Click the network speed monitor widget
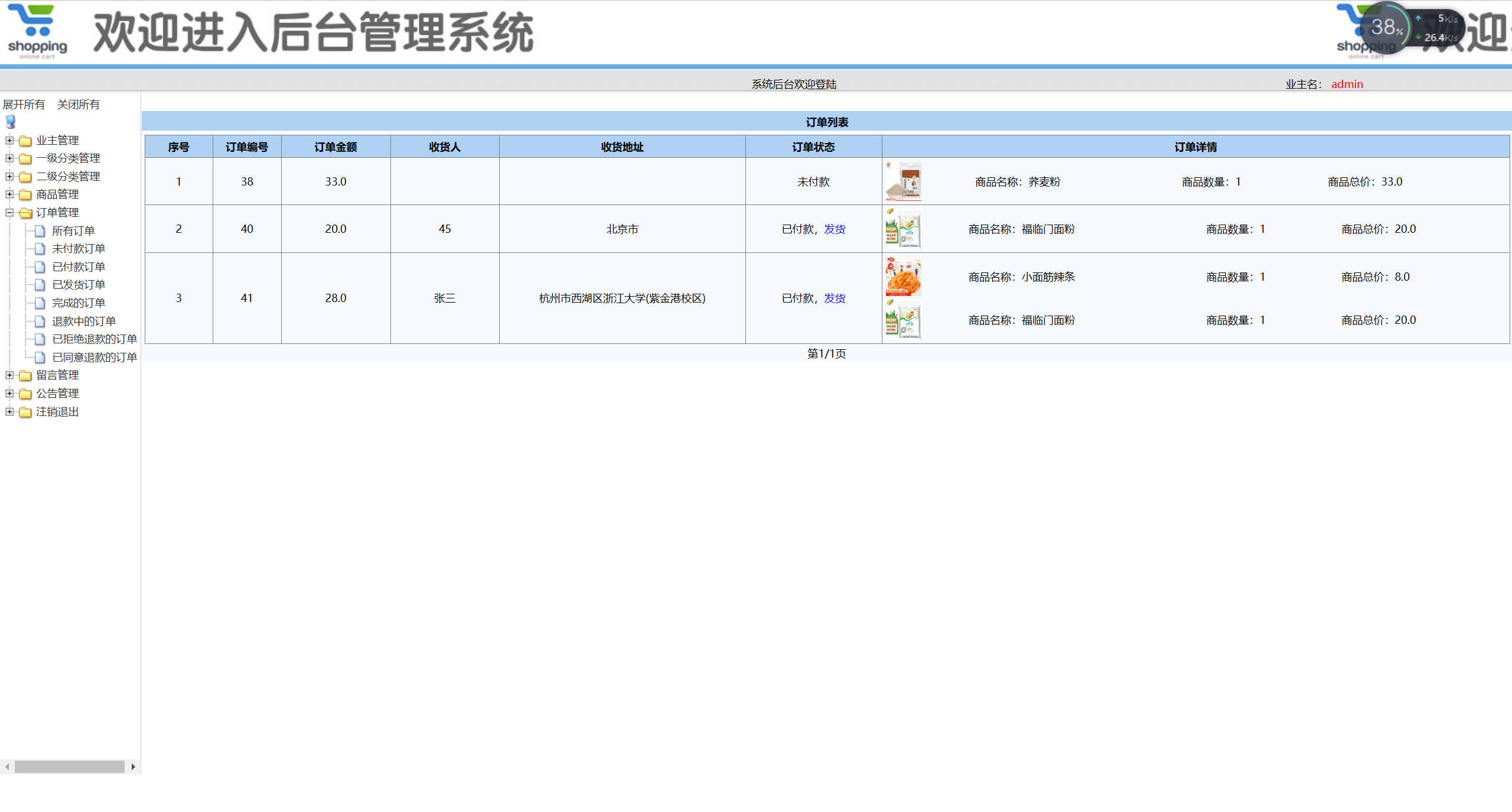This screenshot has height=812, width=1512. click(1412, 28)
